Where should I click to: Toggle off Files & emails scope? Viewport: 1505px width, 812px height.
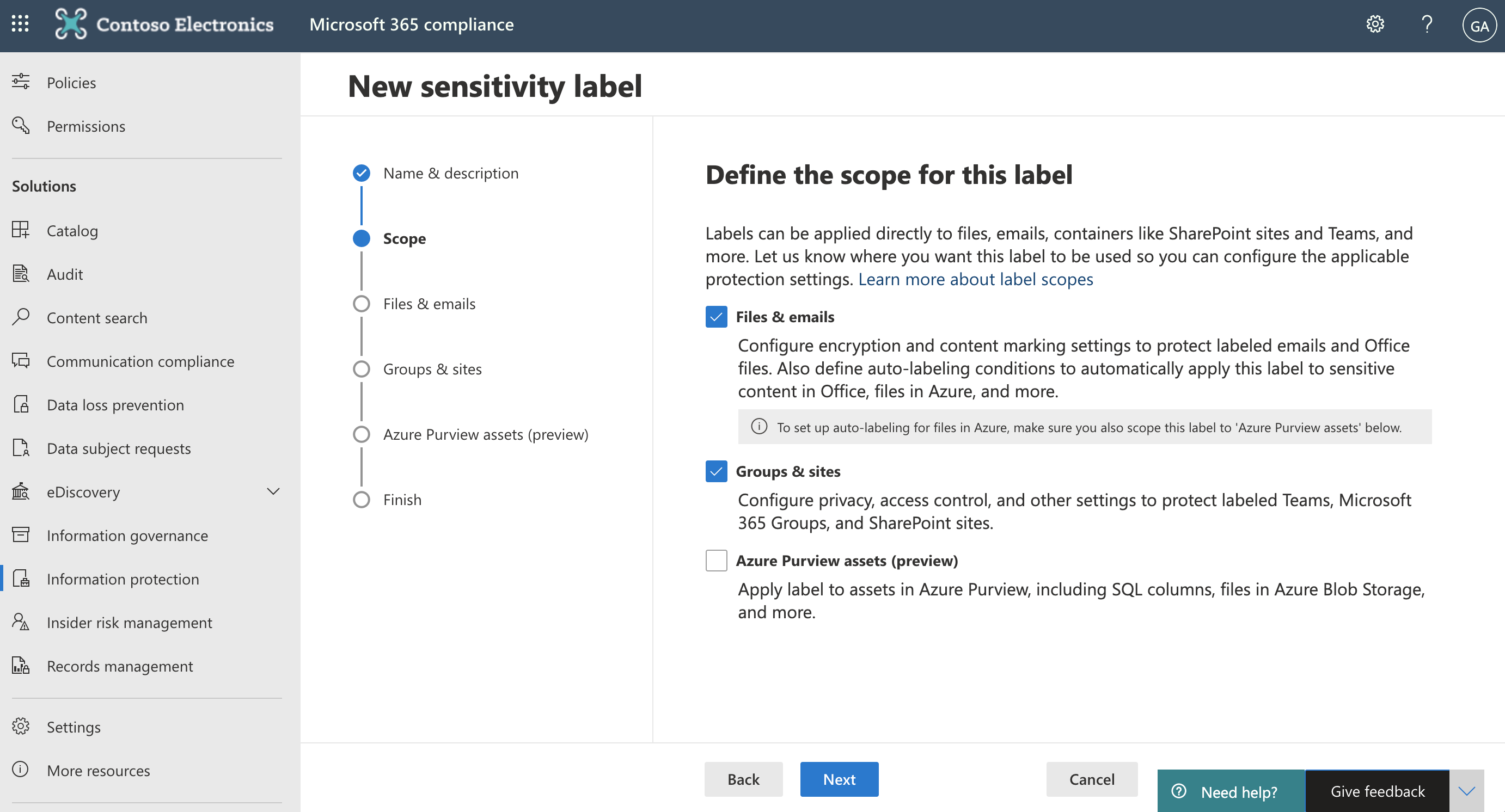click(717, 316)
